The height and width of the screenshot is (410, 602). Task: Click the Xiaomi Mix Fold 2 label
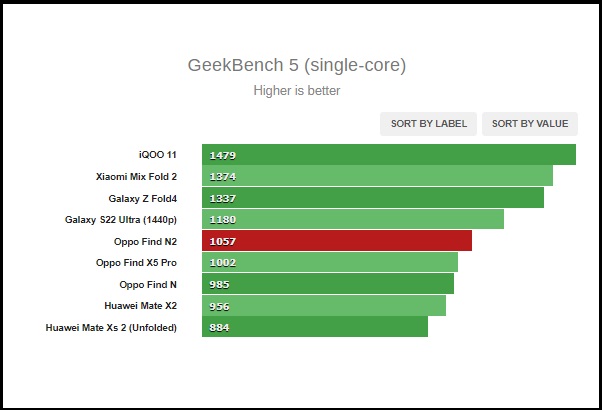point(136,177)
